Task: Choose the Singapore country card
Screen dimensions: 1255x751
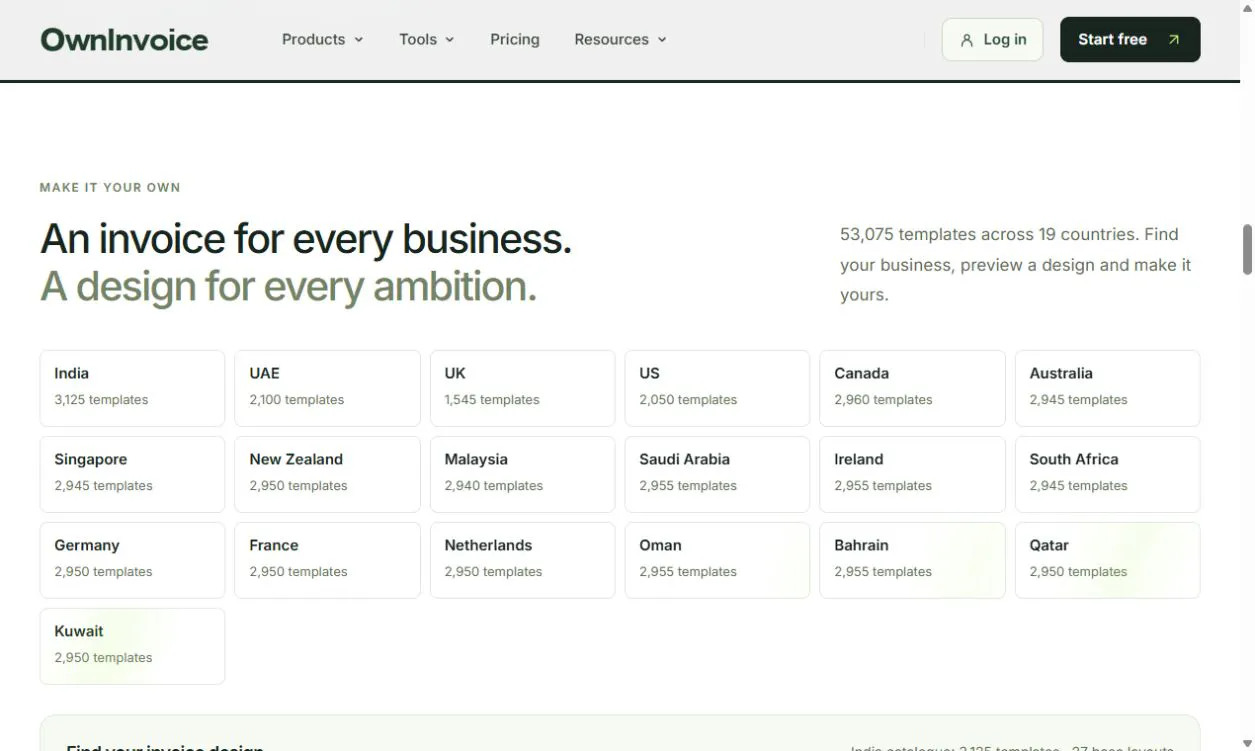Action: click(x=132, y=474)
